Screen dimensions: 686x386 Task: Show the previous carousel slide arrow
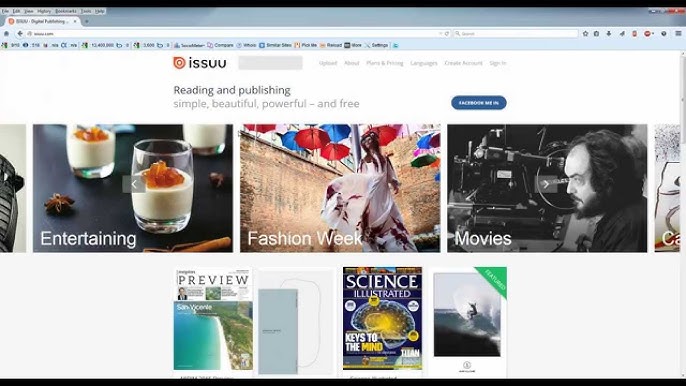134,184
